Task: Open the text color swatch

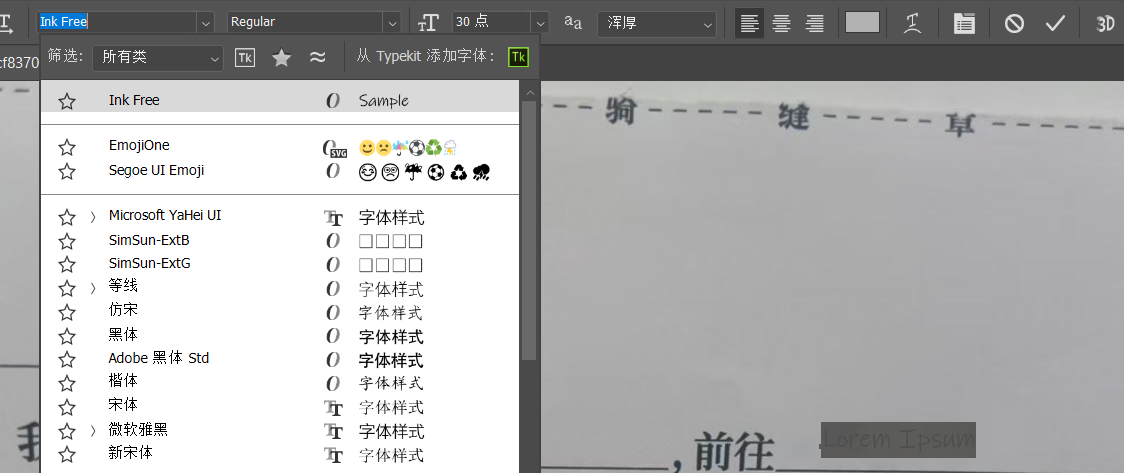Action: (x=862, y=22)
